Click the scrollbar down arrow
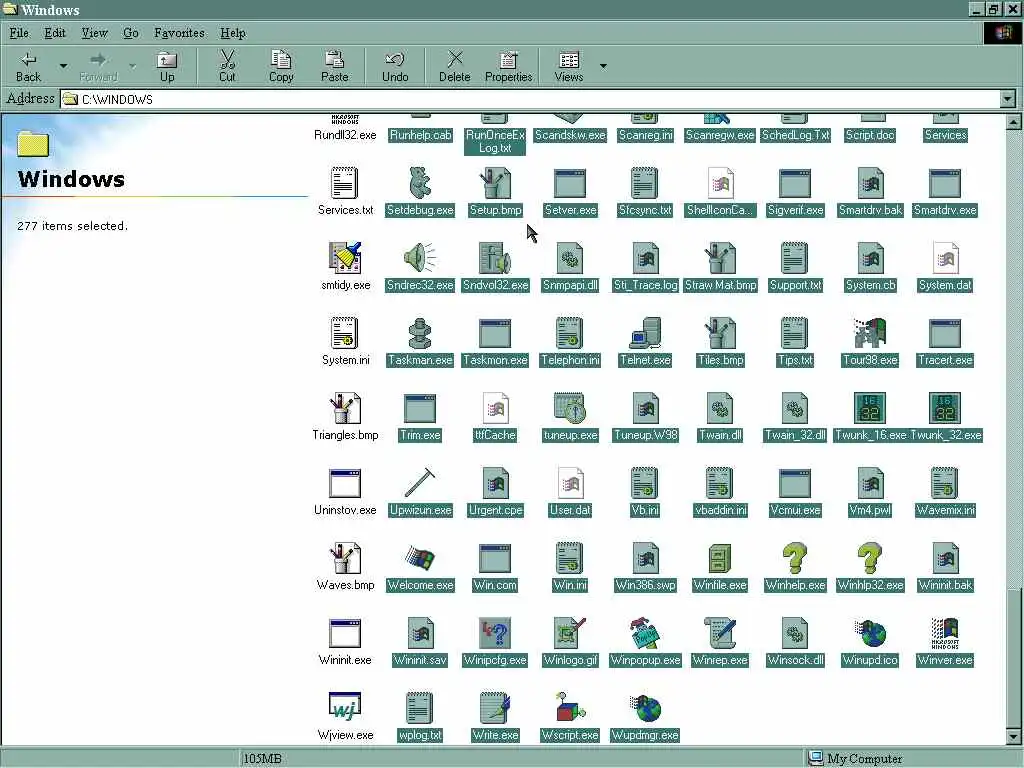This screenshot has height=768, width=1024. coord(1014,737)
